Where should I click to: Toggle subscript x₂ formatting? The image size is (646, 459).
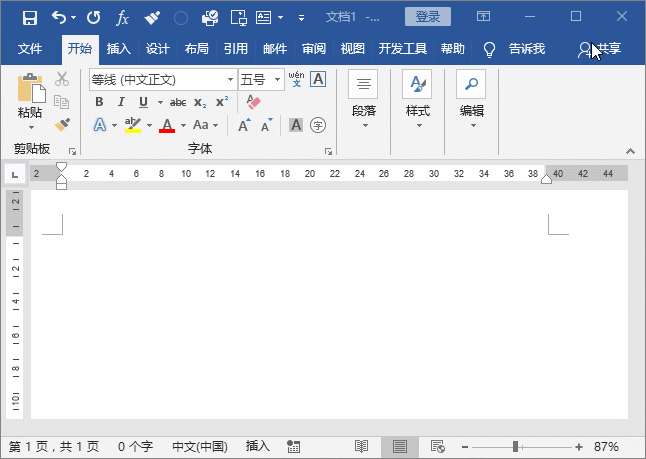click(200, 102)
